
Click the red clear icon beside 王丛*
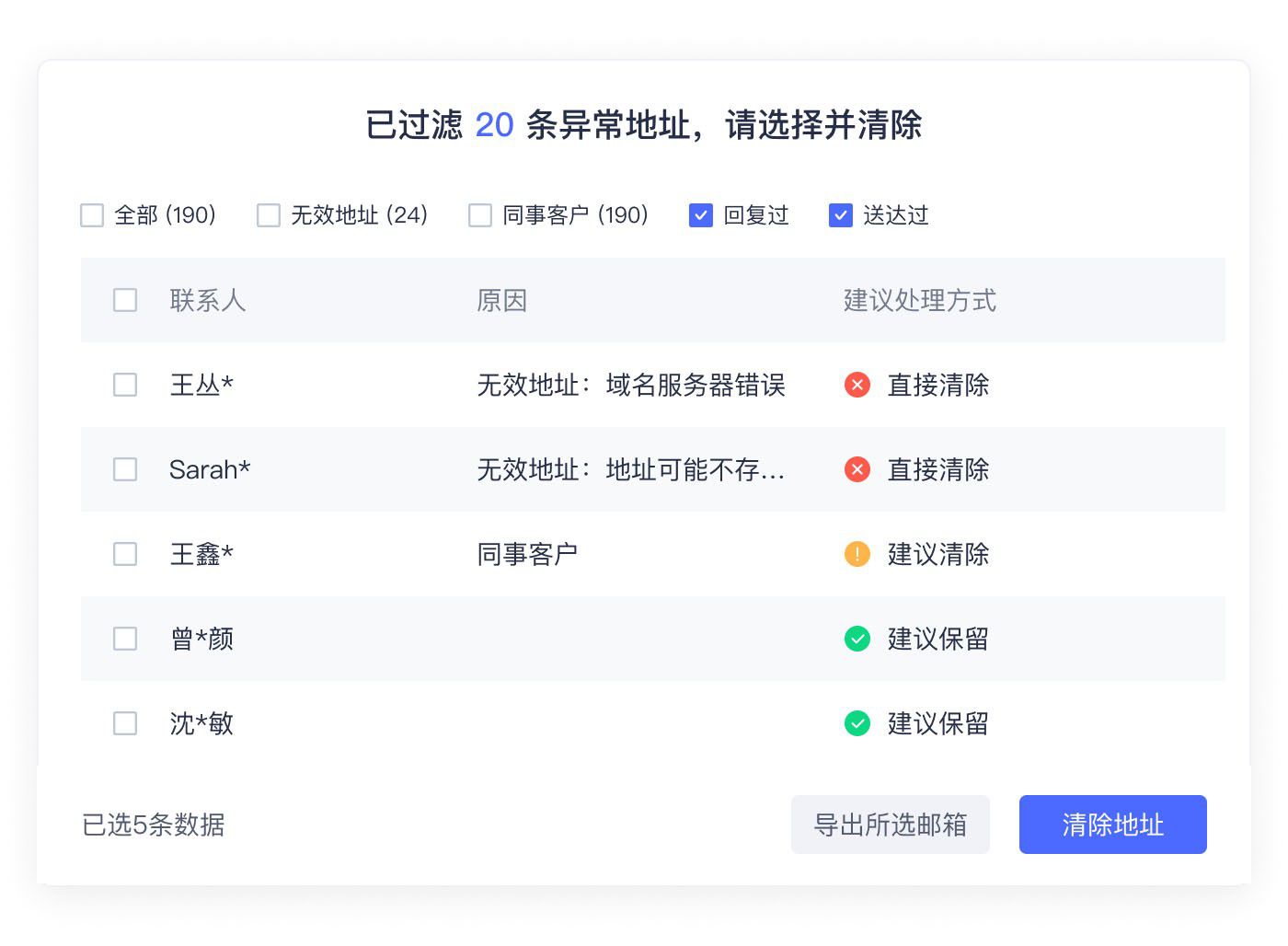857,386
